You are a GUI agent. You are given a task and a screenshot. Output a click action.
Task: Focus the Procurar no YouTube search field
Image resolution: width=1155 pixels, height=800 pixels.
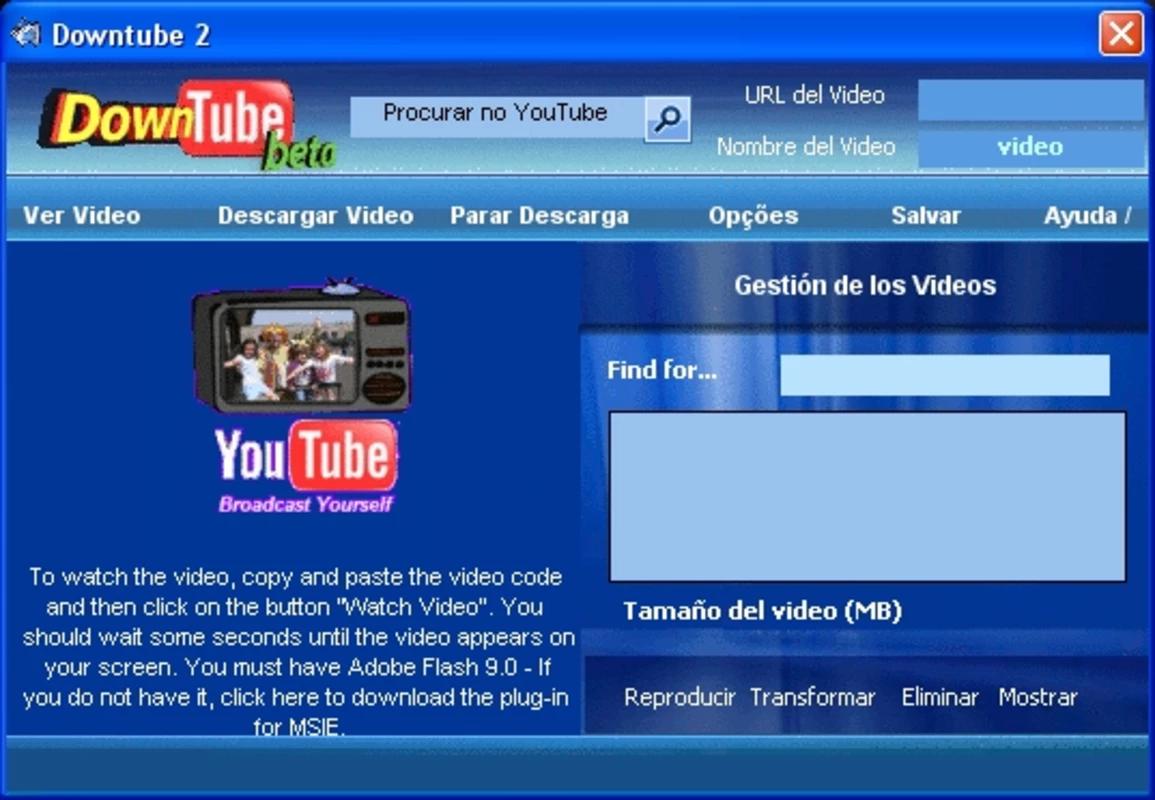[x=497, y=117]
